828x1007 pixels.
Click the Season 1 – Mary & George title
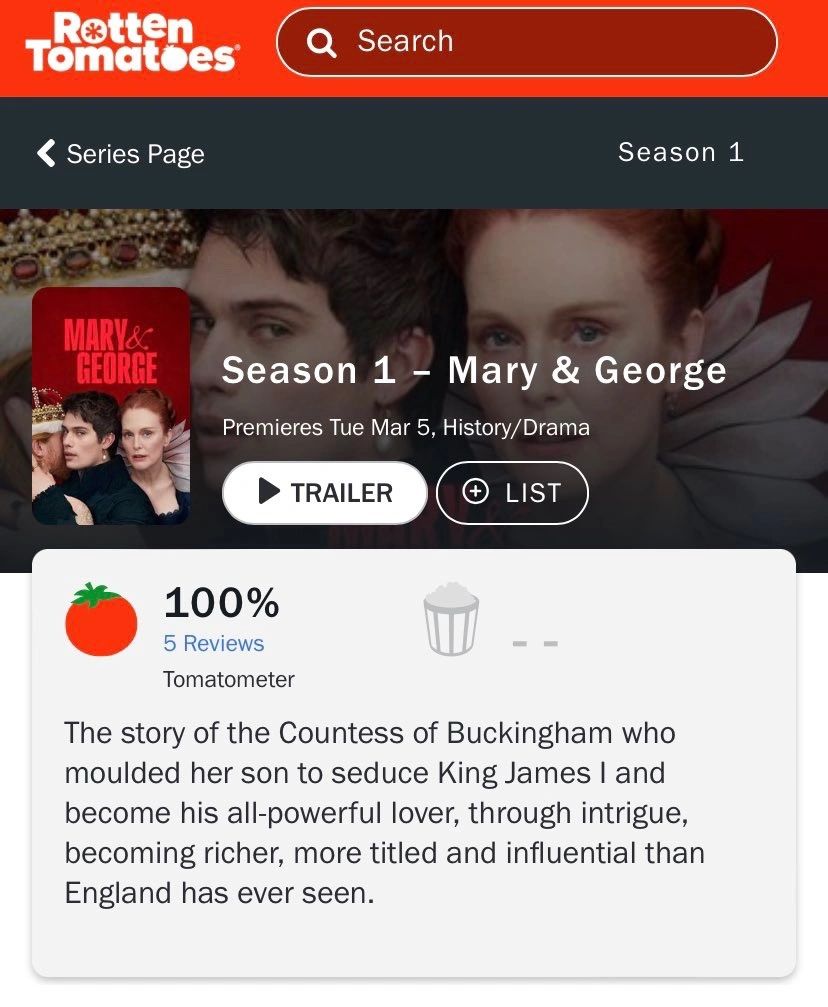coord(474,371)
